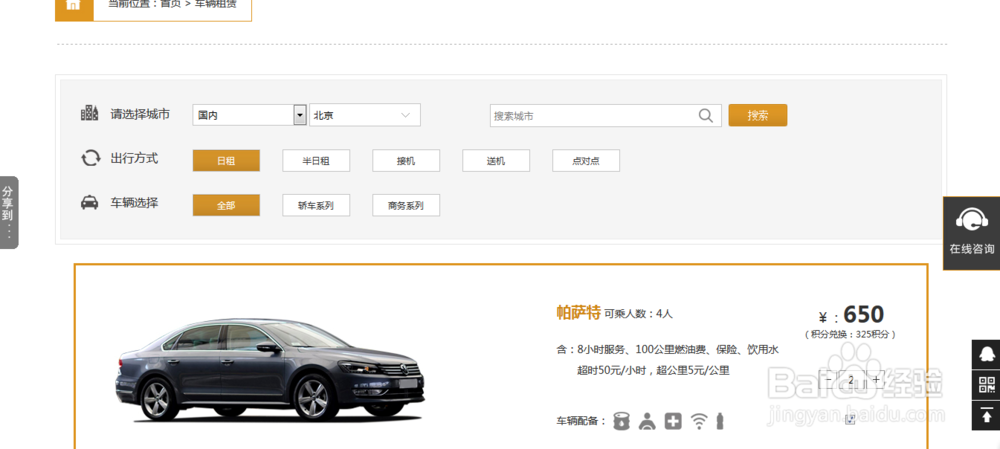Click the back-to-top arrow icon
Screen dimensions: 1000x449
[986, 416]
